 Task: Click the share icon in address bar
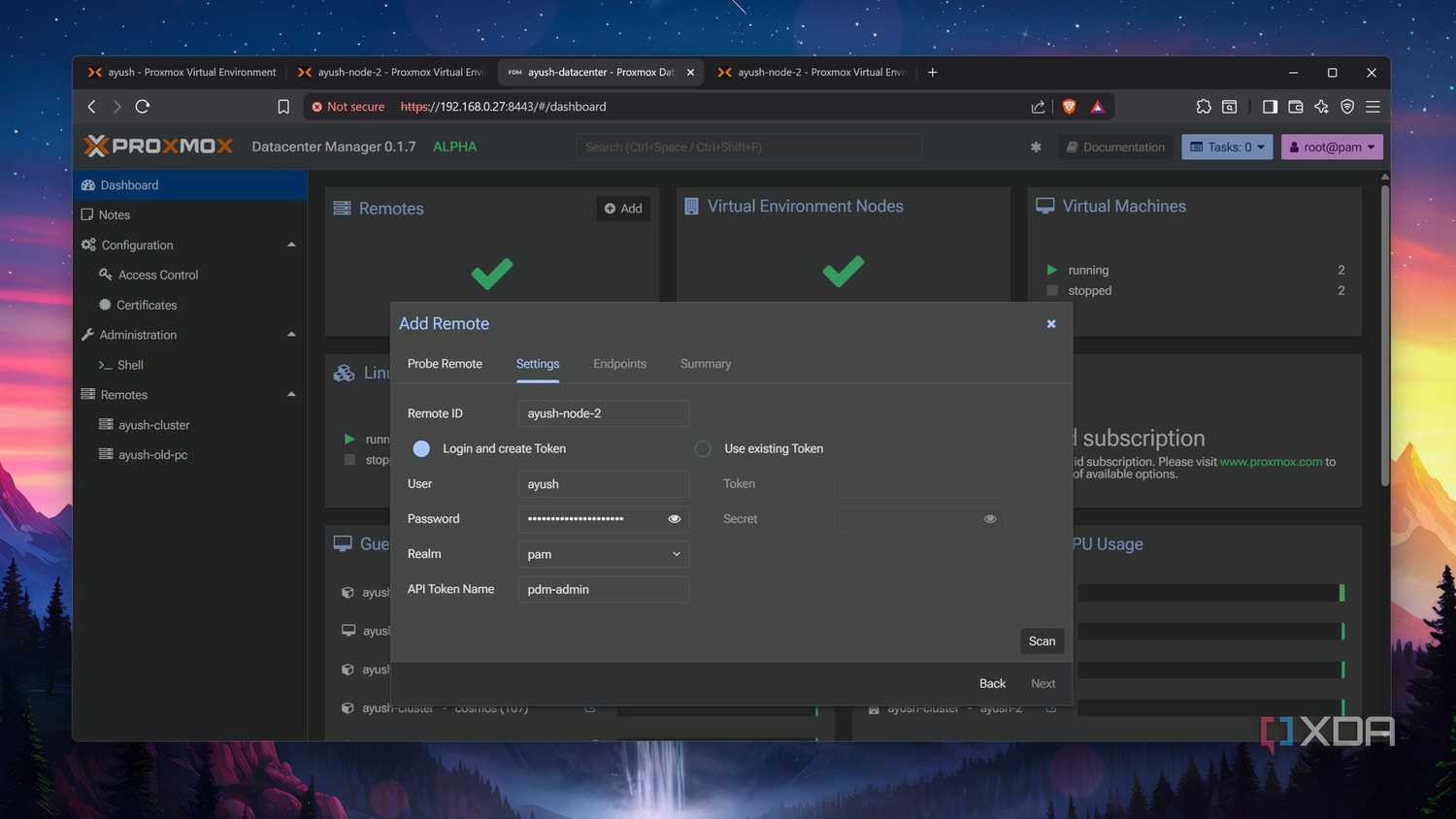pyautogui.click(x=1038, y=107)
